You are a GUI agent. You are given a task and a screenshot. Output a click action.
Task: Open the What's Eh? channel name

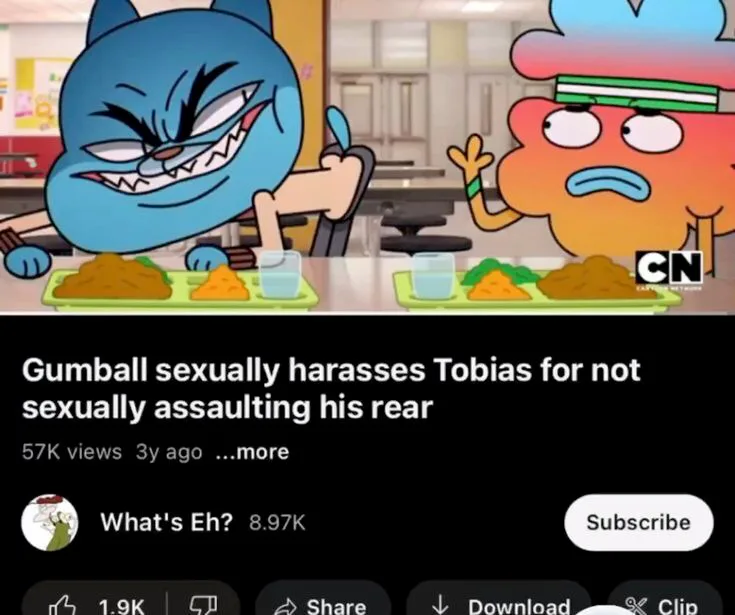166,522
